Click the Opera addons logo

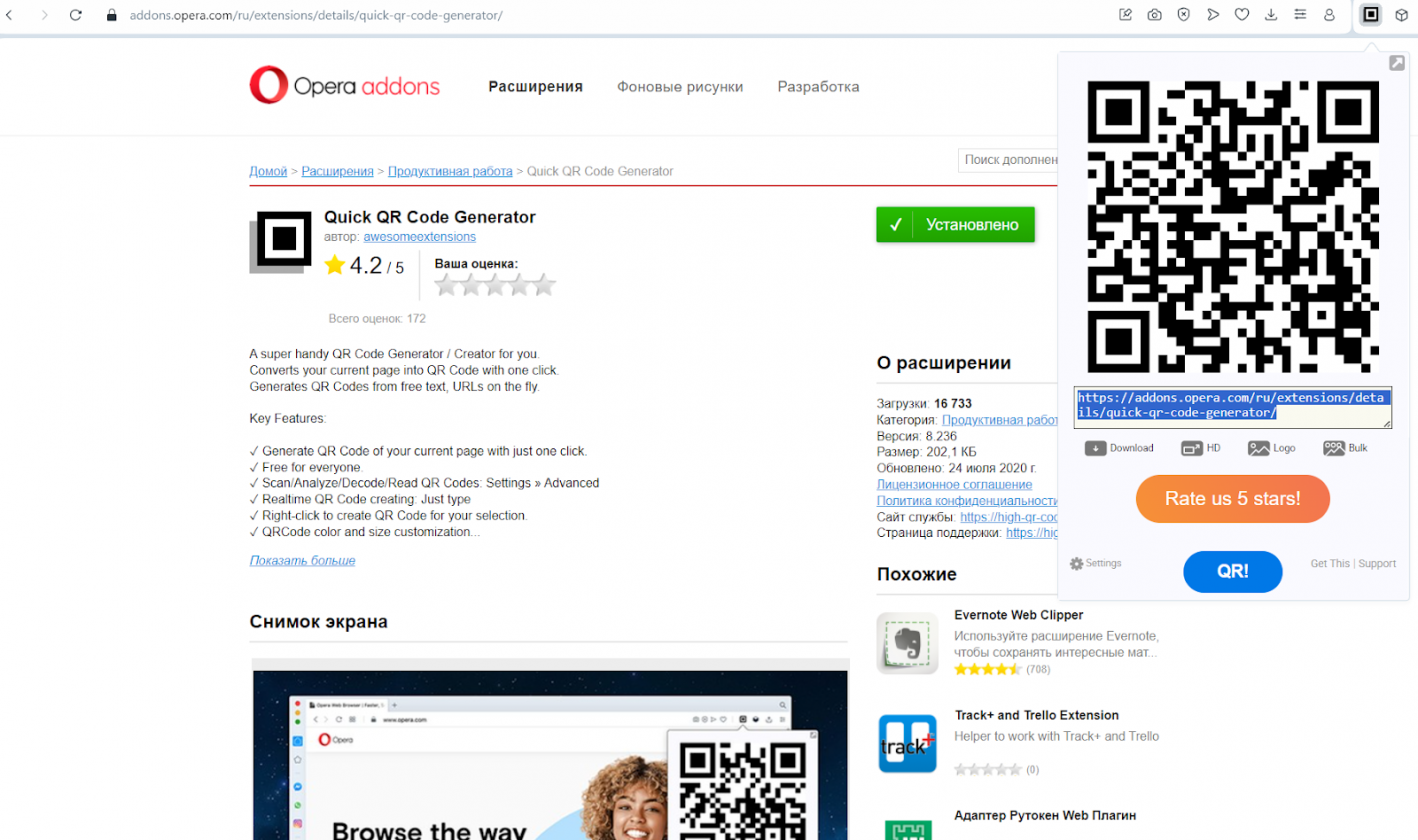pos(345,86)
